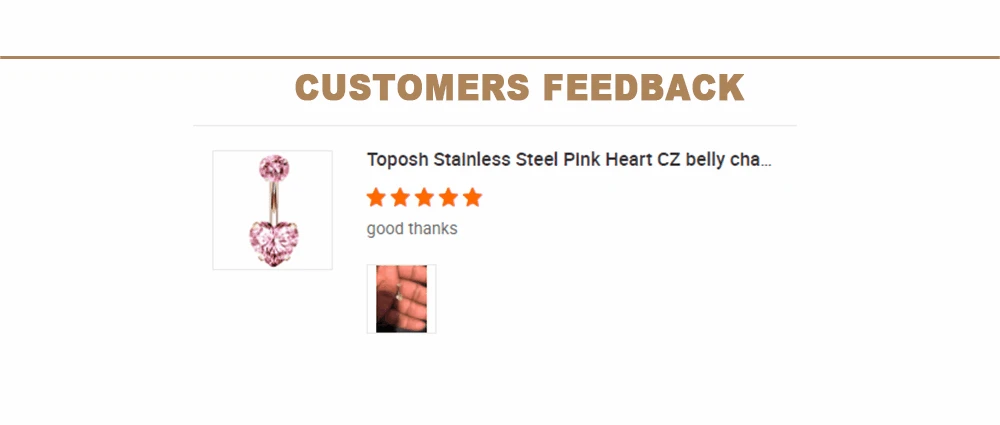Open the customer's review photo thumbnail
This screenshot has height=425, width=1000.
(401, 299)
